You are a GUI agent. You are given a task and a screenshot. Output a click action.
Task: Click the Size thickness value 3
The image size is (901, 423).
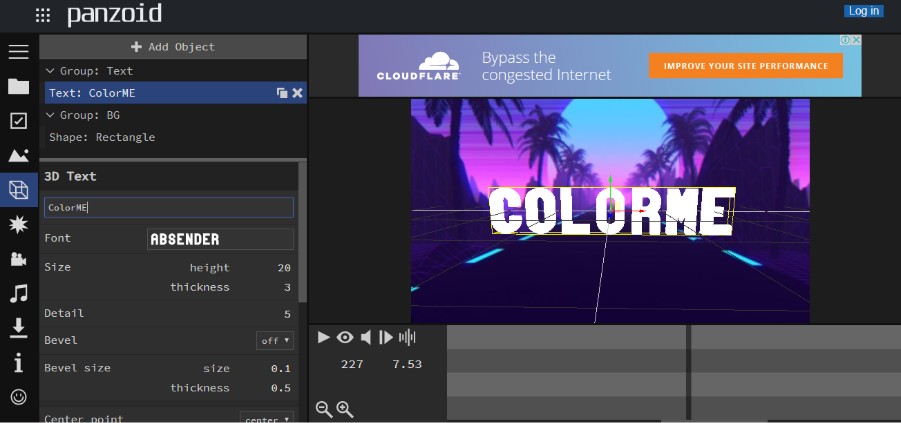coord(287,287)
